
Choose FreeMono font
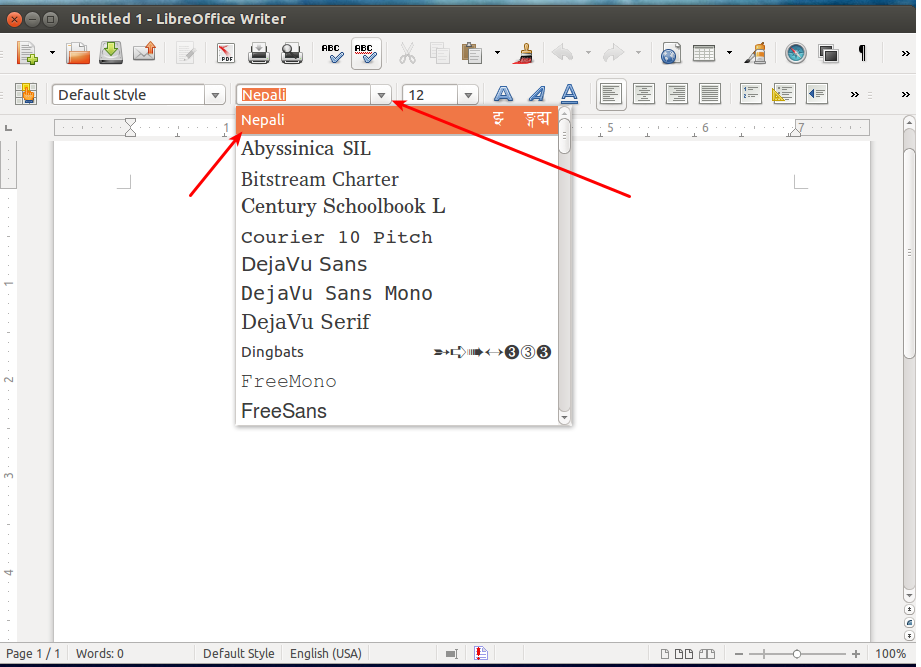(397, 381)
